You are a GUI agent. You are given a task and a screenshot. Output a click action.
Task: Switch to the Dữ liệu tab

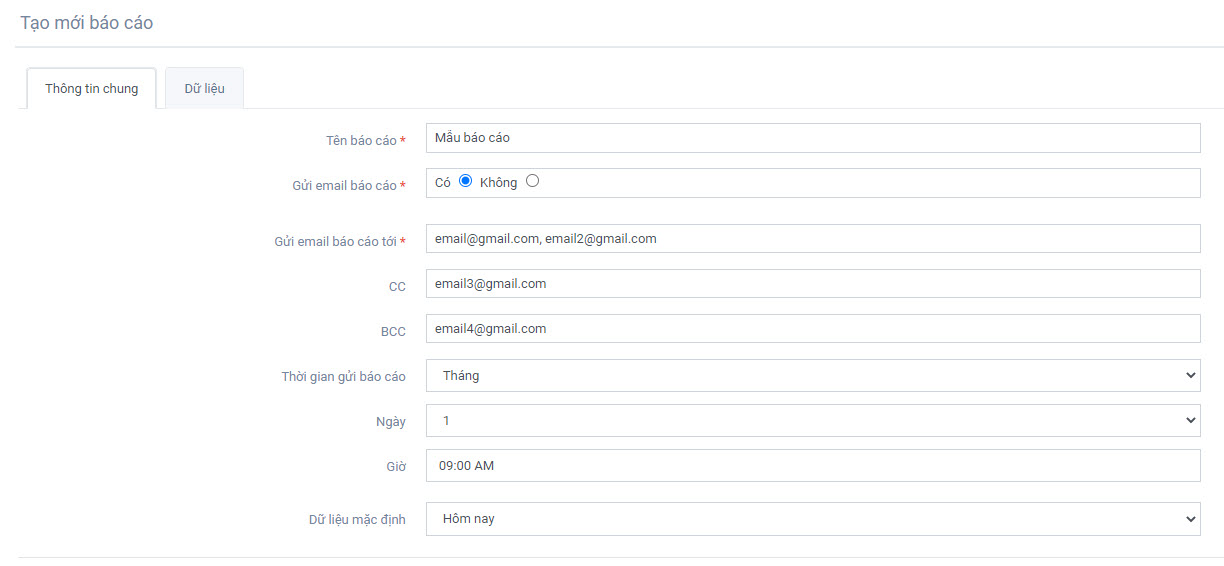click(x=204, y=88)
